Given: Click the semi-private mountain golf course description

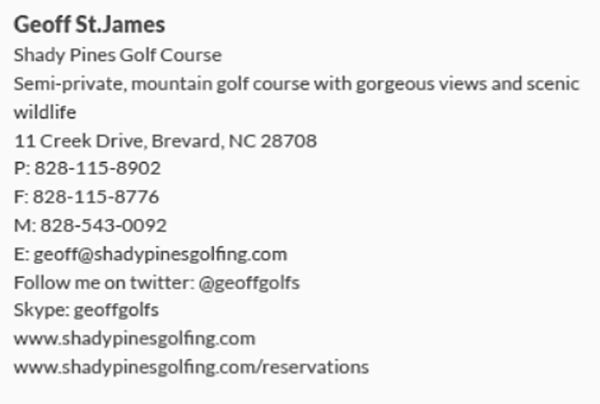Looking at the screenshot, I should coord(297,98).
